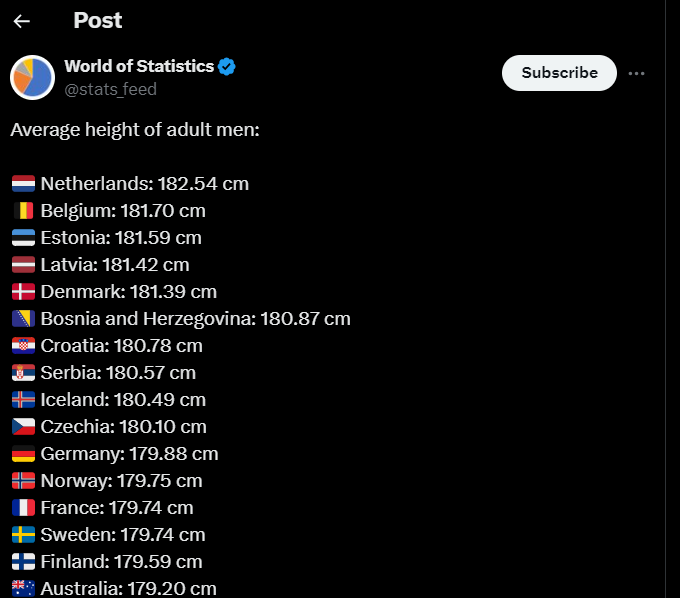Click the Germany flag emoji
Viewport: 680px width, 598px height.
tap(24, 454)
